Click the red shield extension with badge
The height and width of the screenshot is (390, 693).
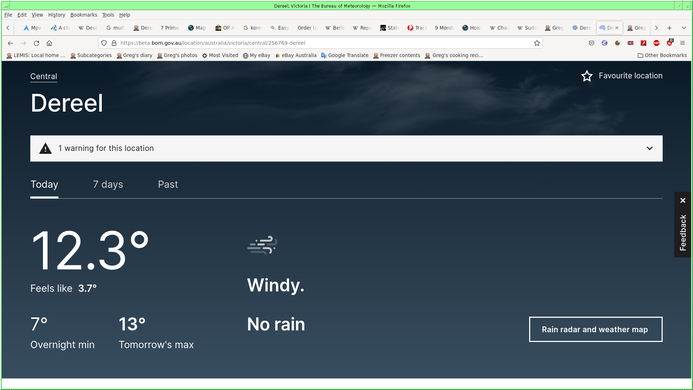(x=670, y=43)
